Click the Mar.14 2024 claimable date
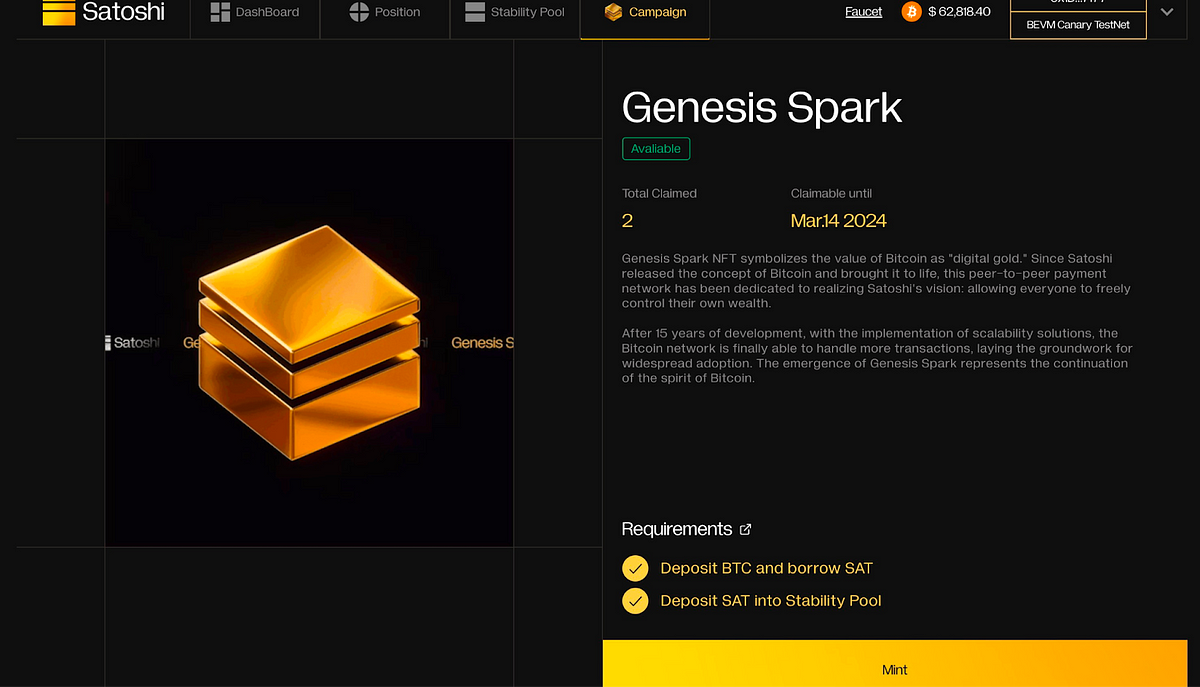1200x687 pixels. click(839, 221)
